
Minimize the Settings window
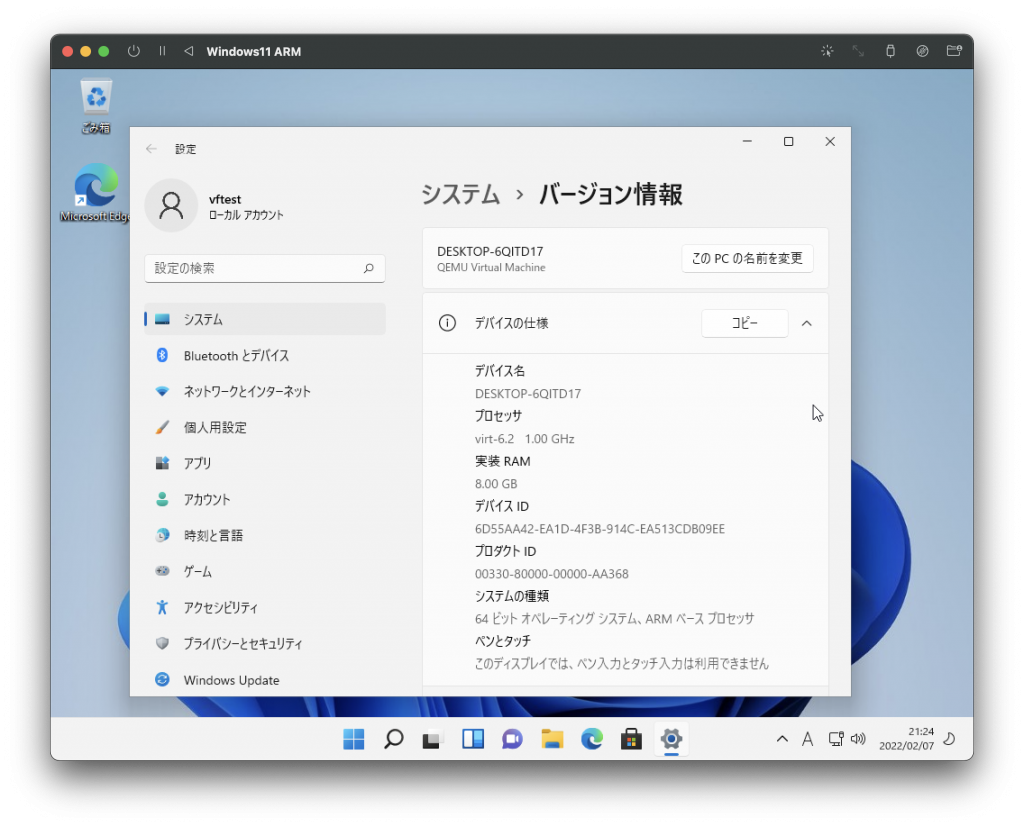[x=747, y=142]
